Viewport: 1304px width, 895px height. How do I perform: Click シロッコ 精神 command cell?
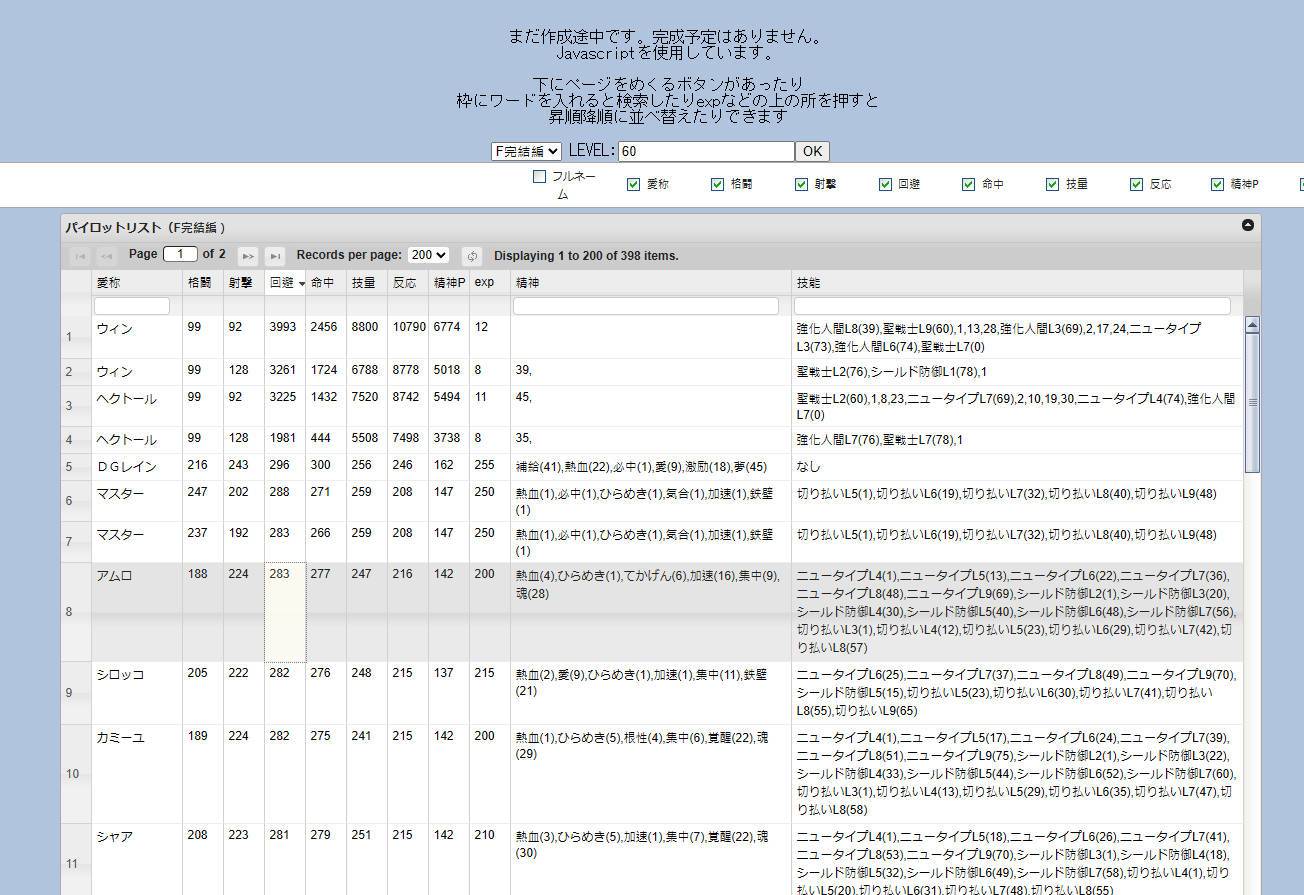pos(651,693)
